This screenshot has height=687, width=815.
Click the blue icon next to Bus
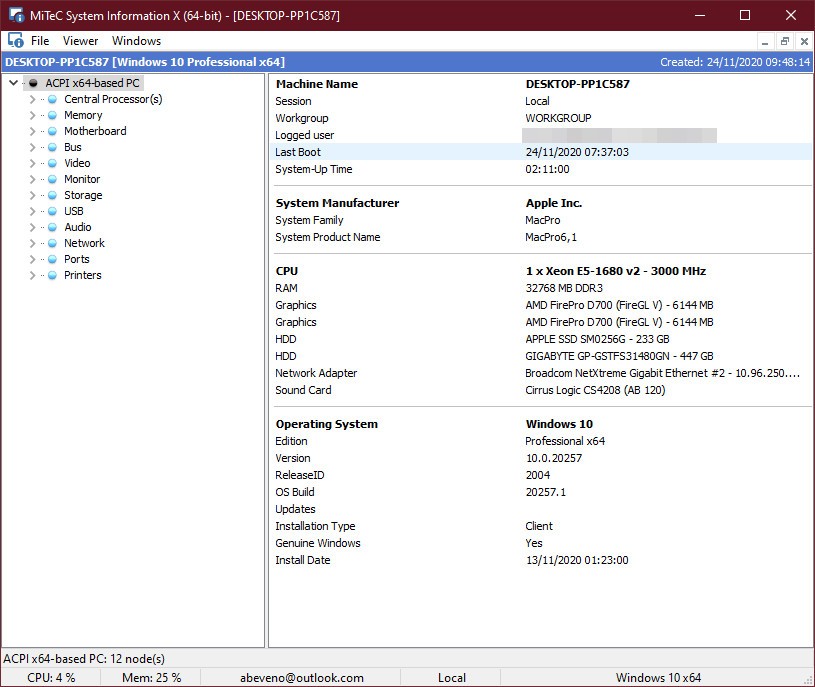tap(52, 148)
